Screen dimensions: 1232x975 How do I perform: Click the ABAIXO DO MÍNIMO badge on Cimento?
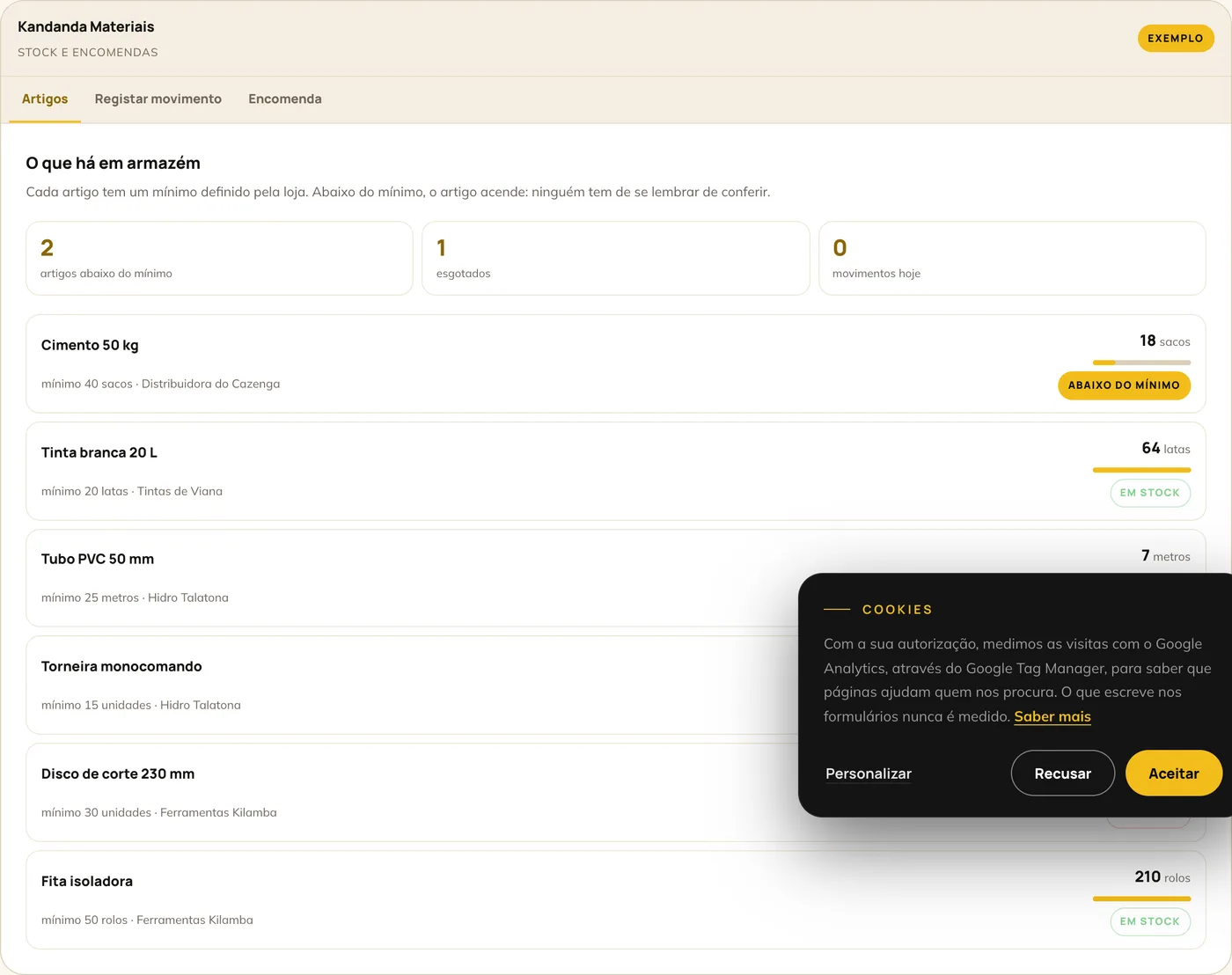(x=1124, y=385)
